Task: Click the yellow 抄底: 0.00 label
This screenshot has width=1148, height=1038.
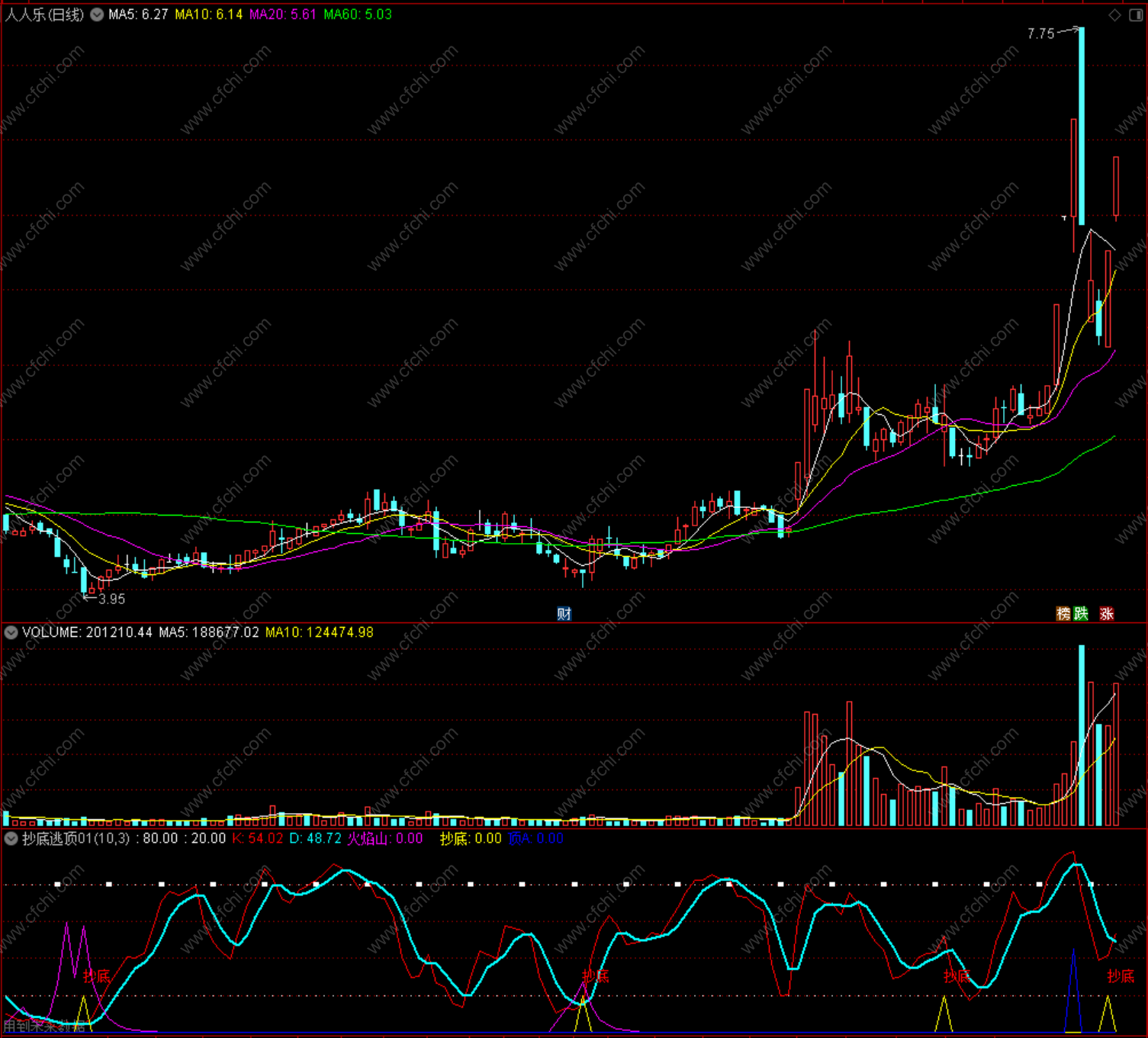Action: pos(471,838)
